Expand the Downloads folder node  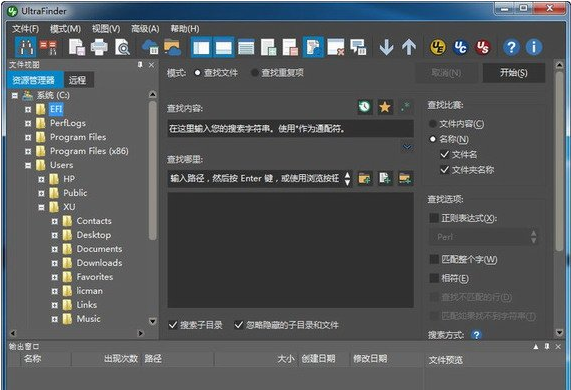54,263
